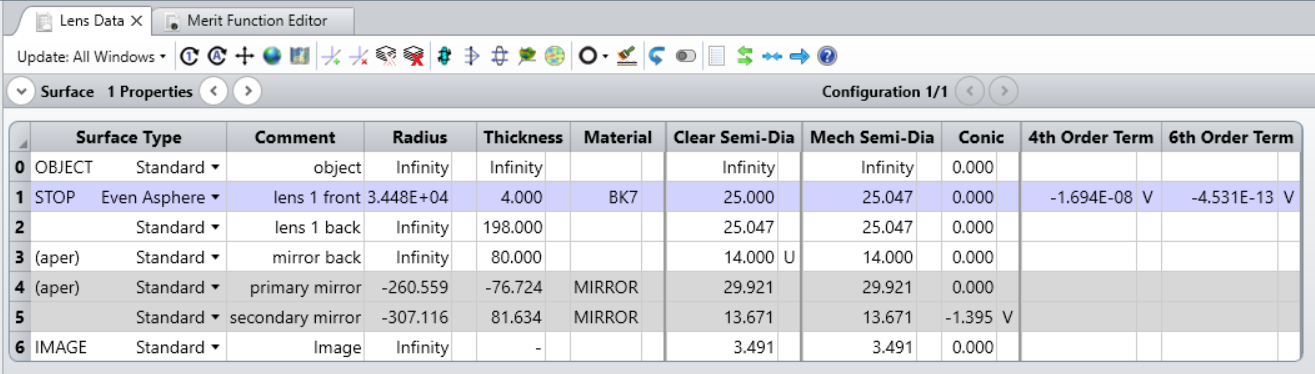The image size is (1315, 374).
Task: Toggle the gray switch icon in toolbar
Action: (x=685, y=57)
